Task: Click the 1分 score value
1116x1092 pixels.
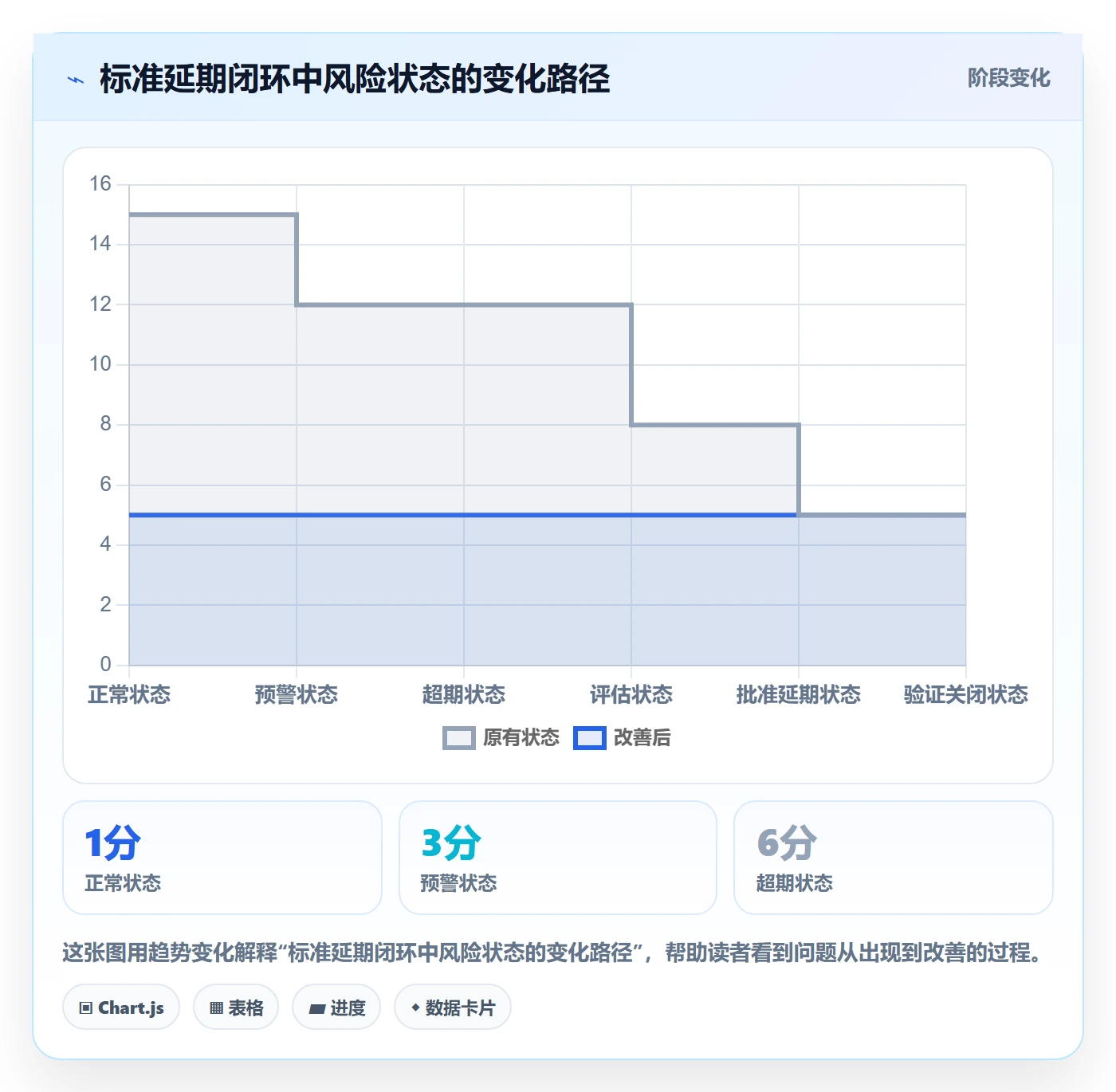Action: [x=112, y=843]
